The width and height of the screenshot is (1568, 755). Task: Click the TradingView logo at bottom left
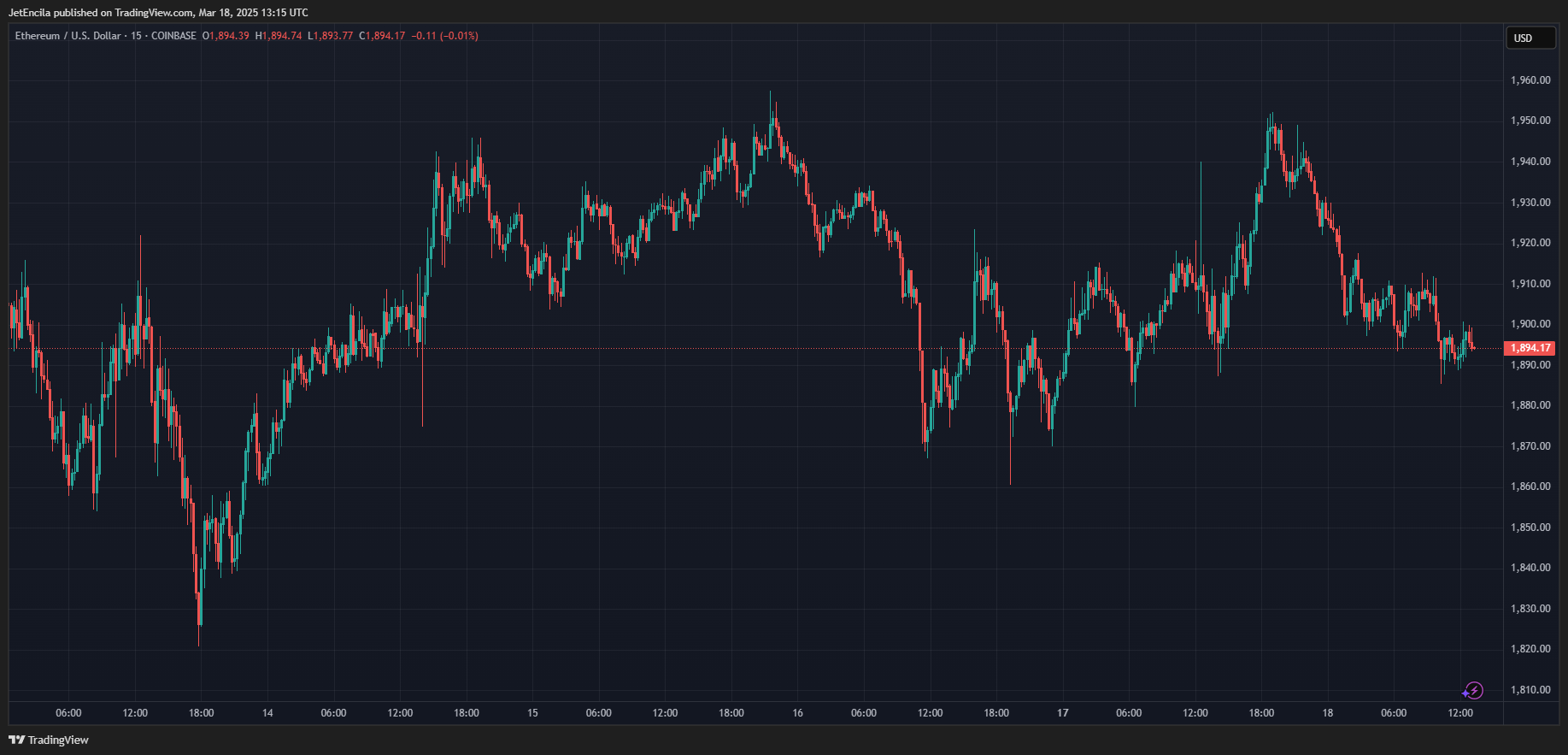[49, 740]
